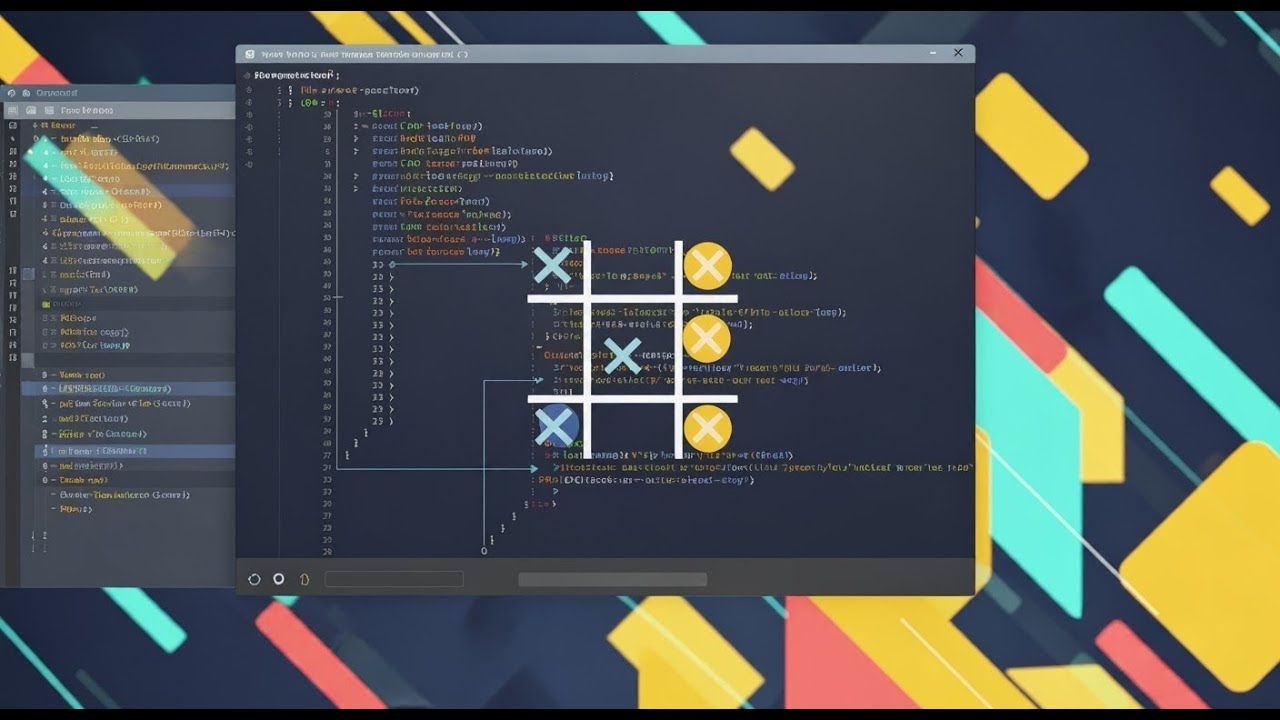Screen dimensions: 1280x720
Task: Click the white ring record icon in bottom toolbar
Action: pyautogui.click(x=279, y=579)
